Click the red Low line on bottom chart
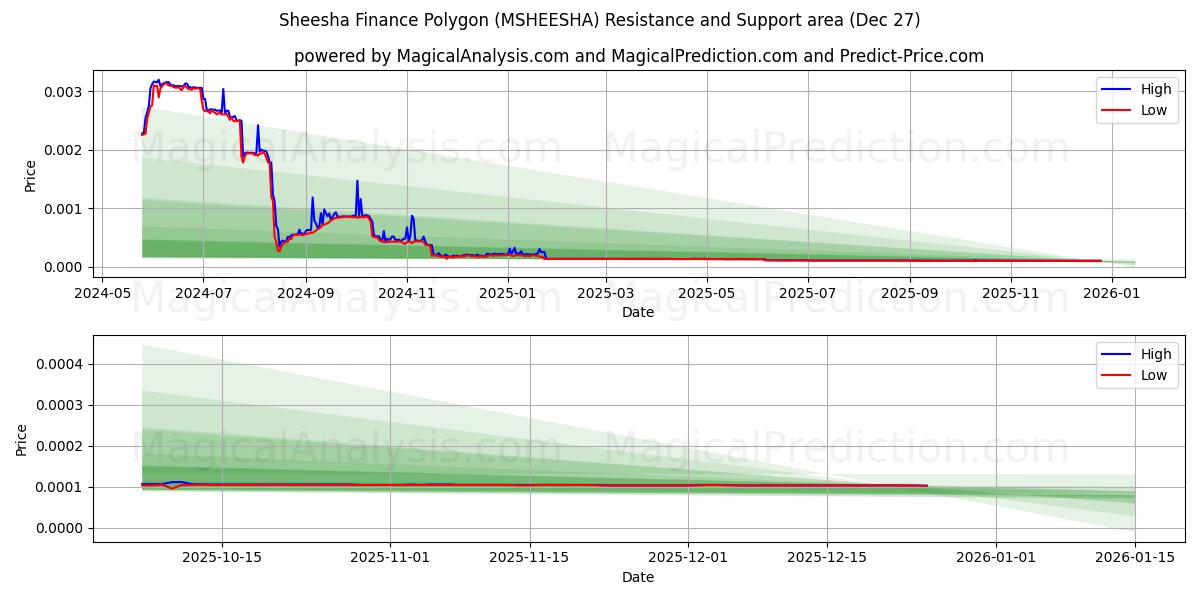Screen dimensions: 1200x600 tap(600, 487)
